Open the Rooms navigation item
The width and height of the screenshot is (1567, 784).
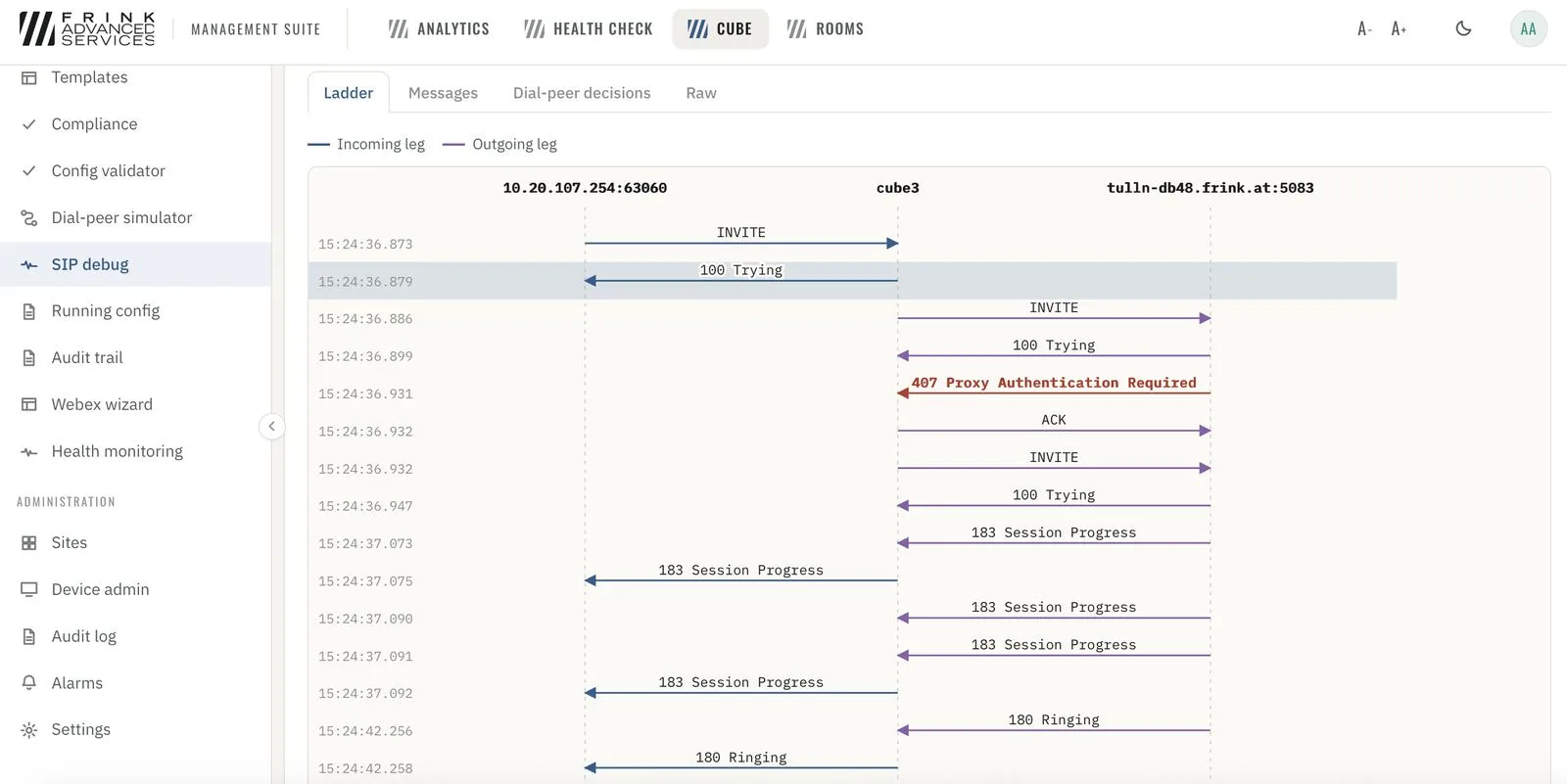(826, 29)
